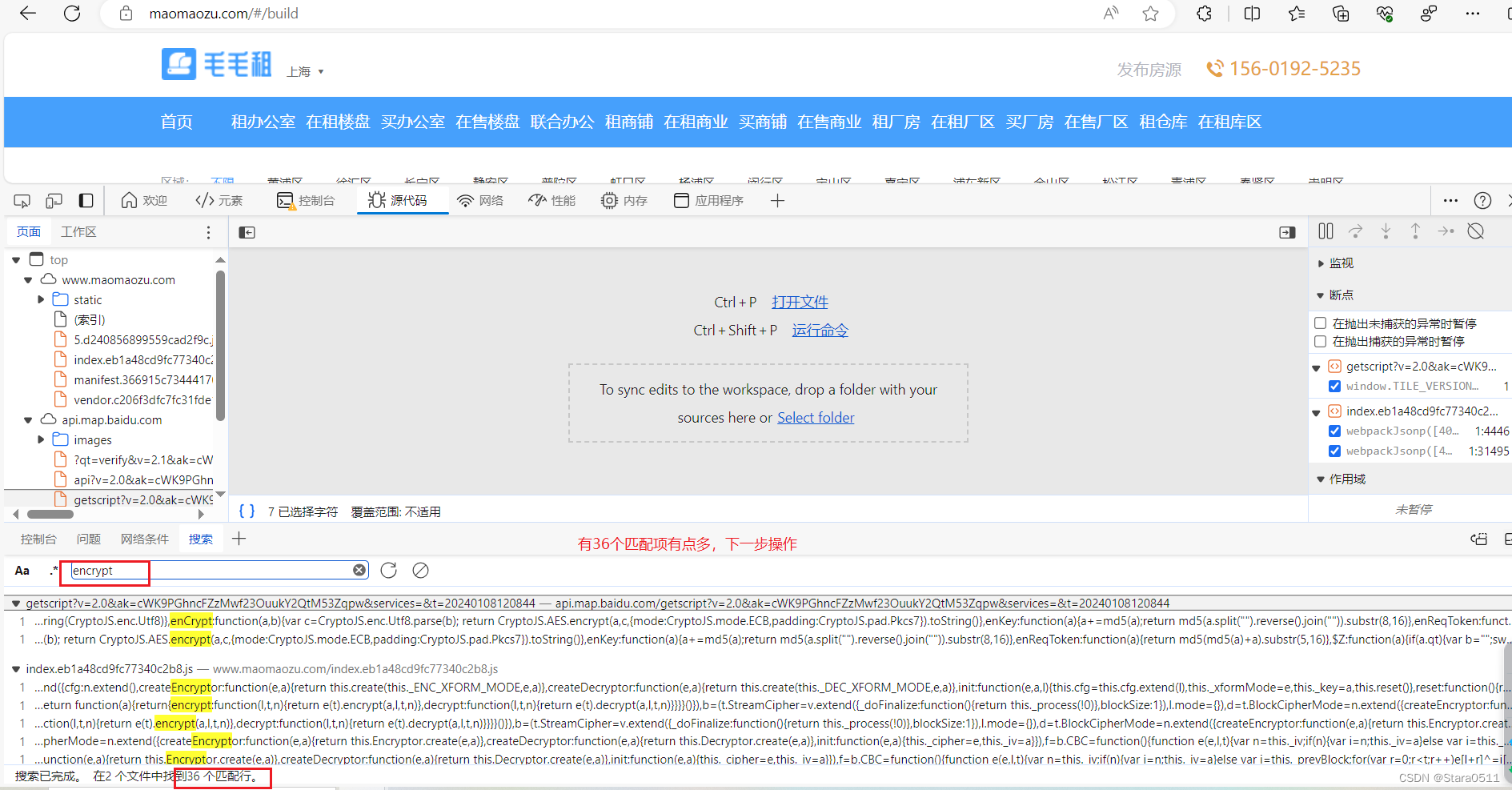Click 打开文件 open file link
Screen dimensions: 1512x790
click(800, 302)
